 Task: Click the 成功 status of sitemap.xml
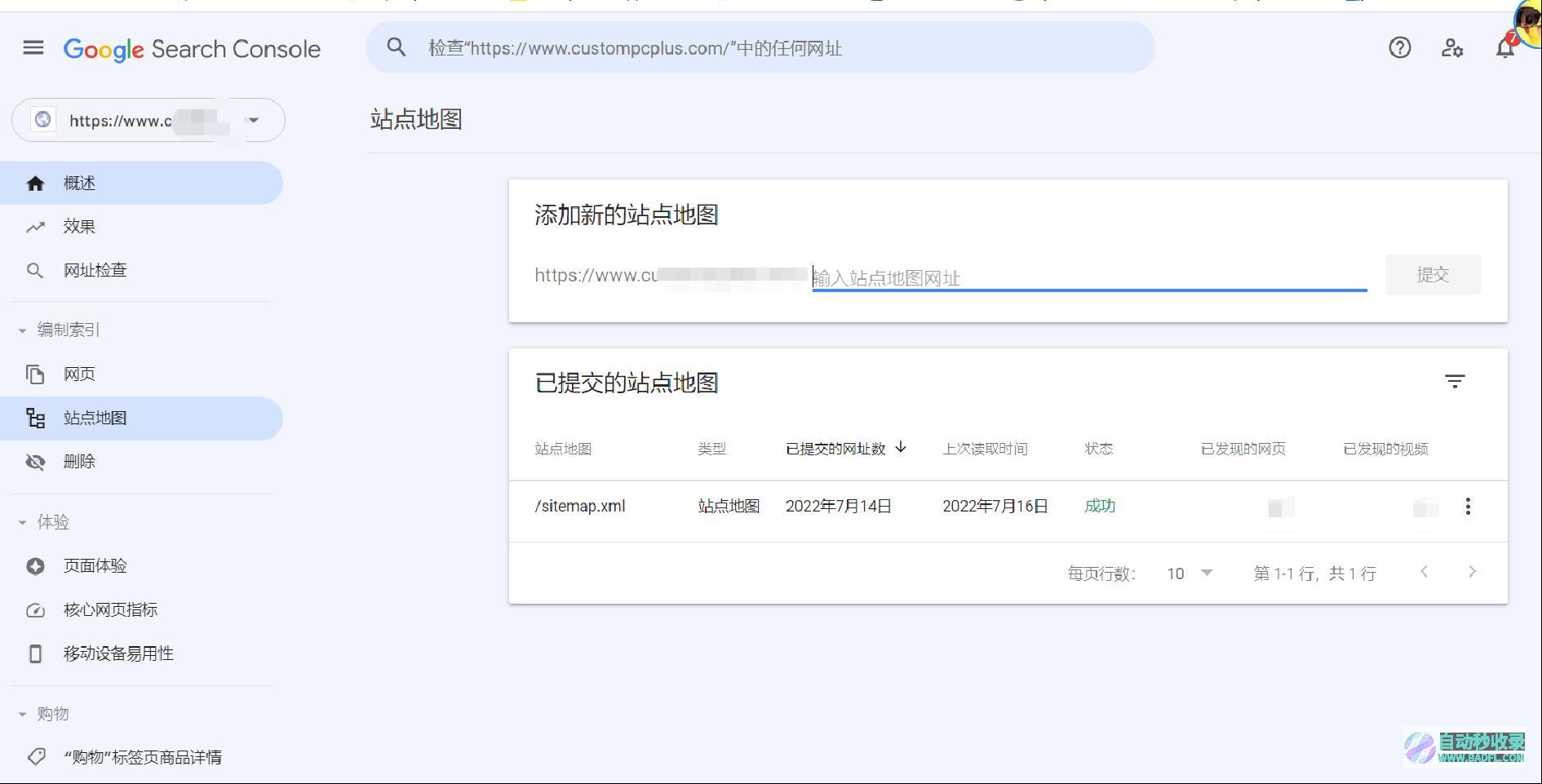[x=1100, y=506]
